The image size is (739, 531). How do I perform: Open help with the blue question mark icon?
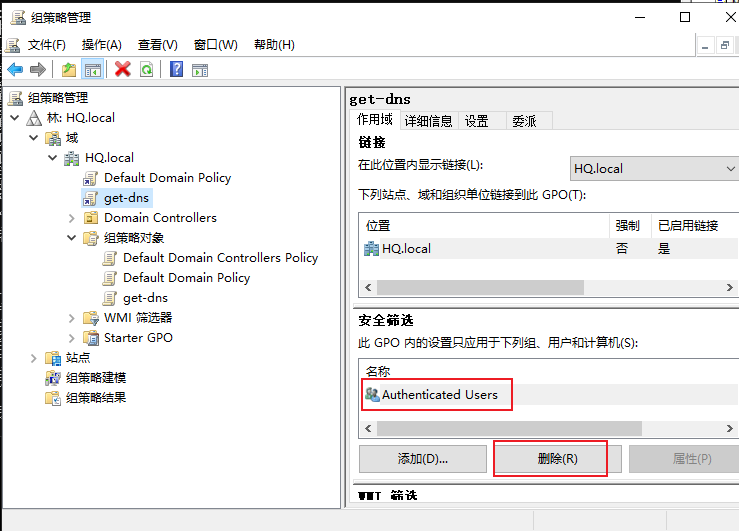[176, 69]
